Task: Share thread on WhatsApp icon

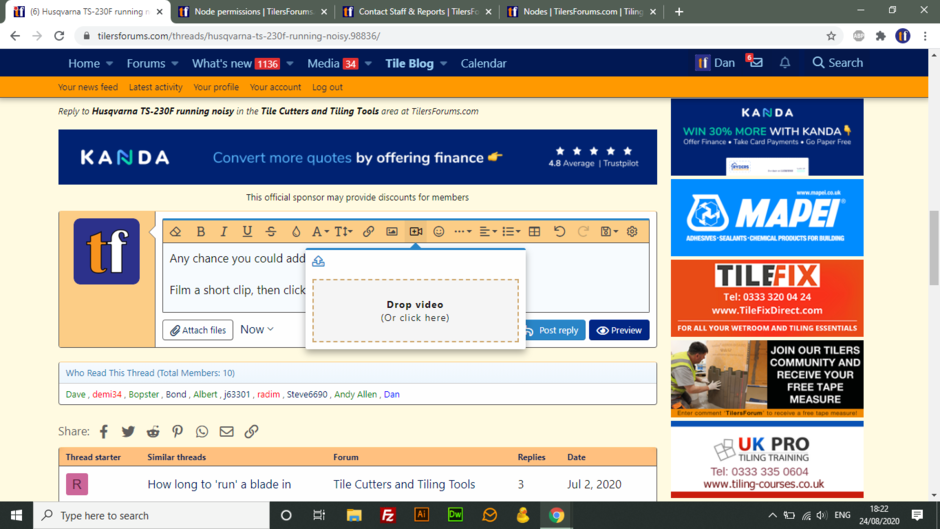Action: (202, 431)
